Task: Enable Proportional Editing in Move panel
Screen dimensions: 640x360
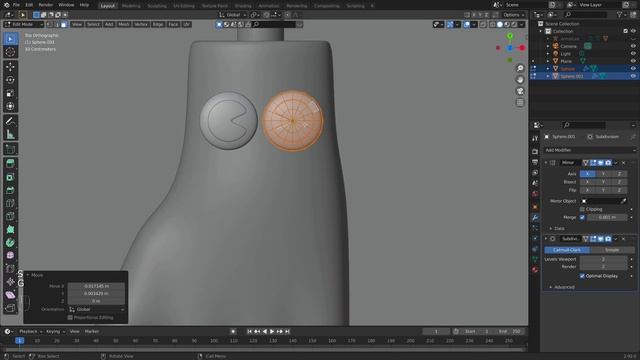Action: point(70,317)
